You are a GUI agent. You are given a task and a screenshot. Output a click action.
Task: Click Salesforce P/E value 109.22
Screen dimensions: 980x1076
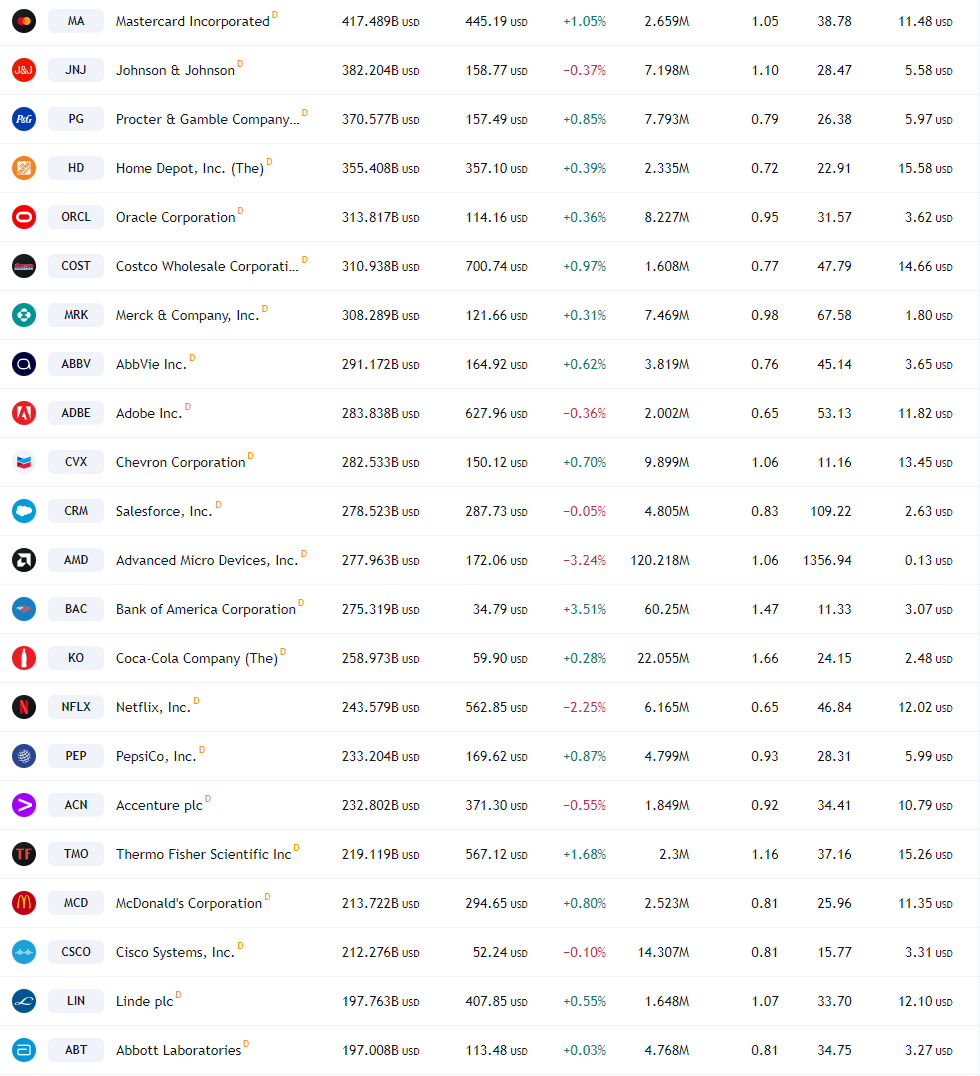[830, 511]
